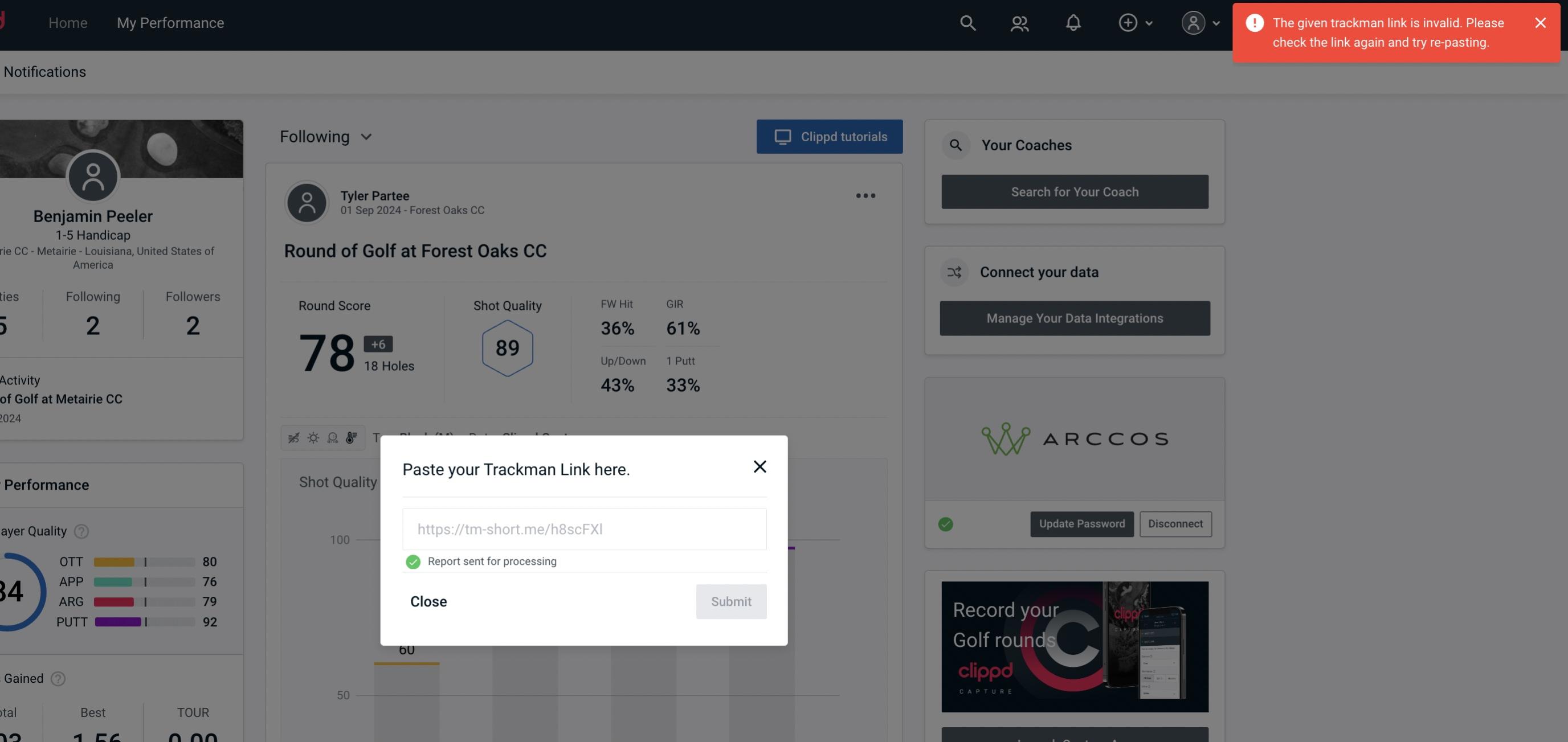Expand the user profile dropdown menu

(1200, 21)
